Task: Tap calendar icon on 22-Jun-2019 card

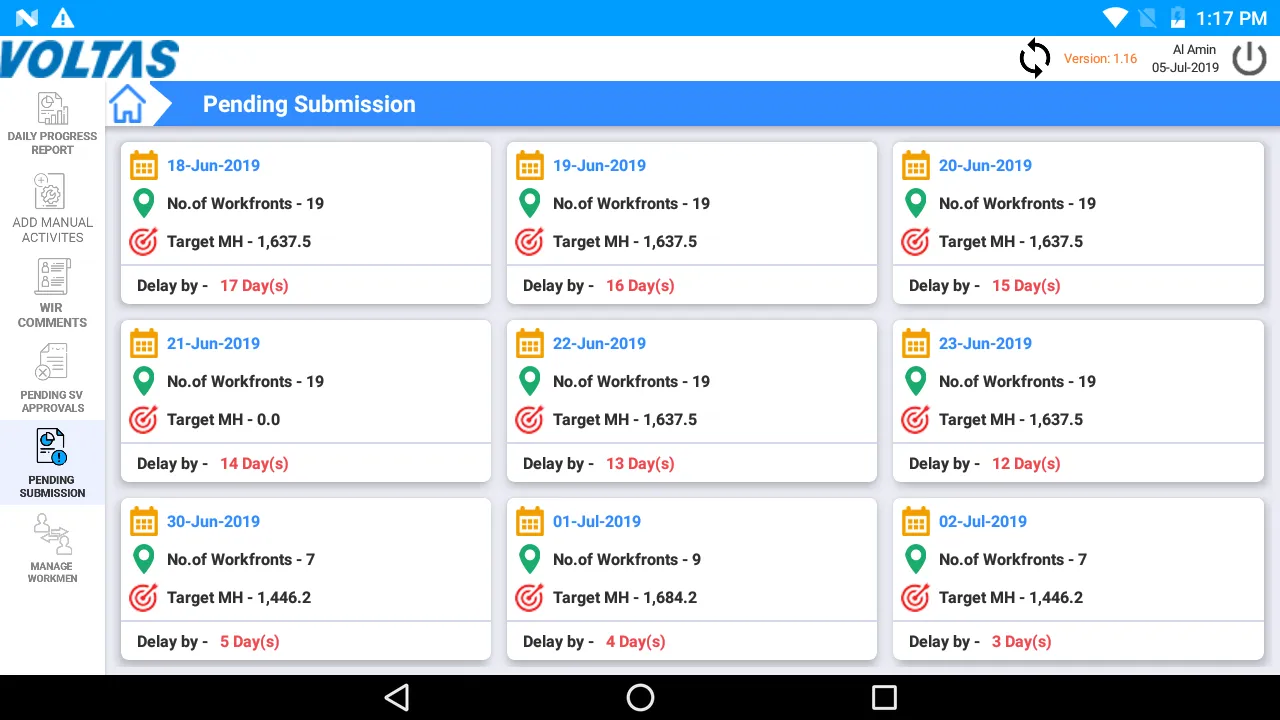Action: point(530,344)
